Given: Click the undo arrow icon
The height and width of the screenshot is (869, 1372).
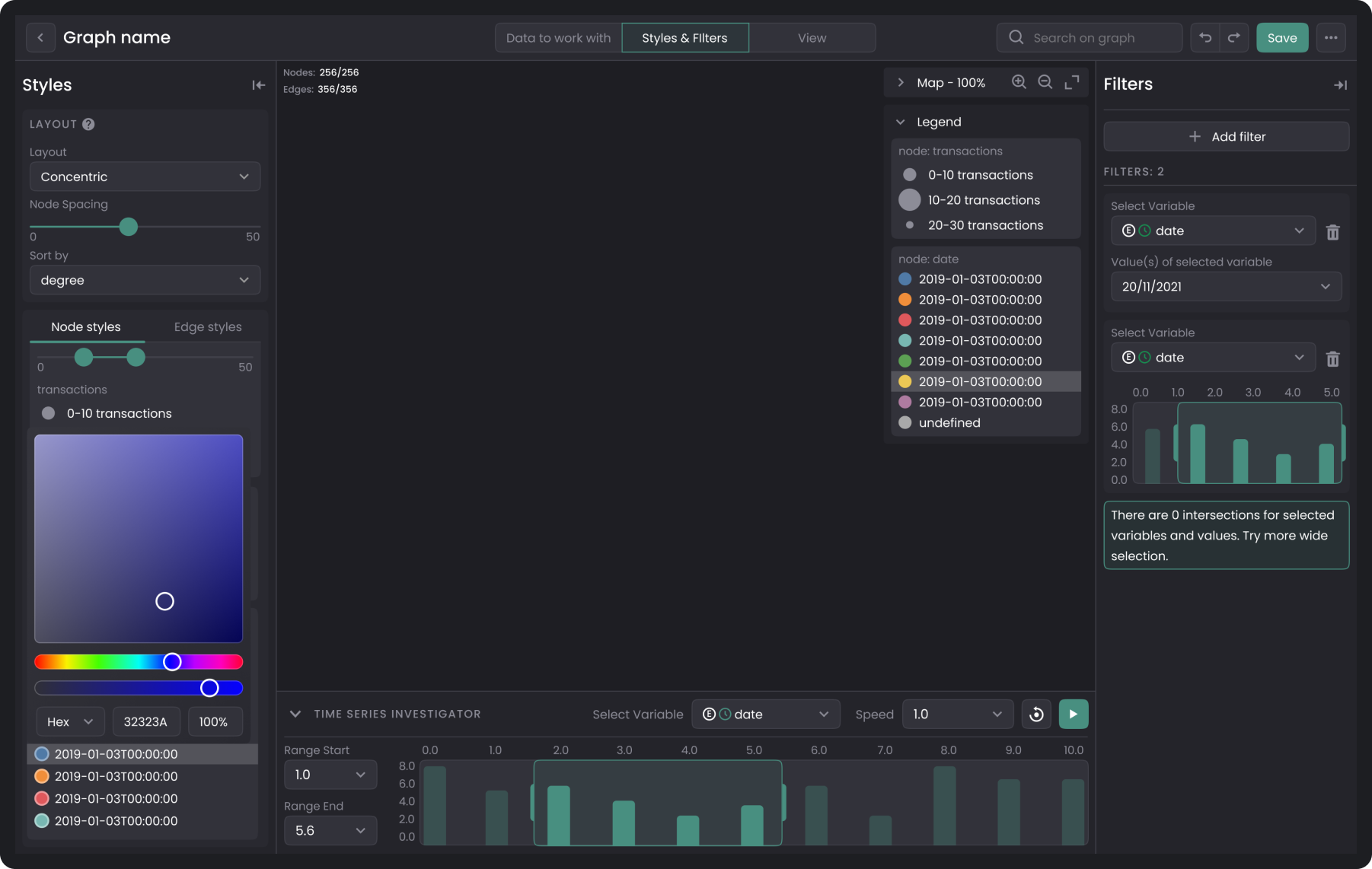Looking at the screenshot, I should 1205,37.
